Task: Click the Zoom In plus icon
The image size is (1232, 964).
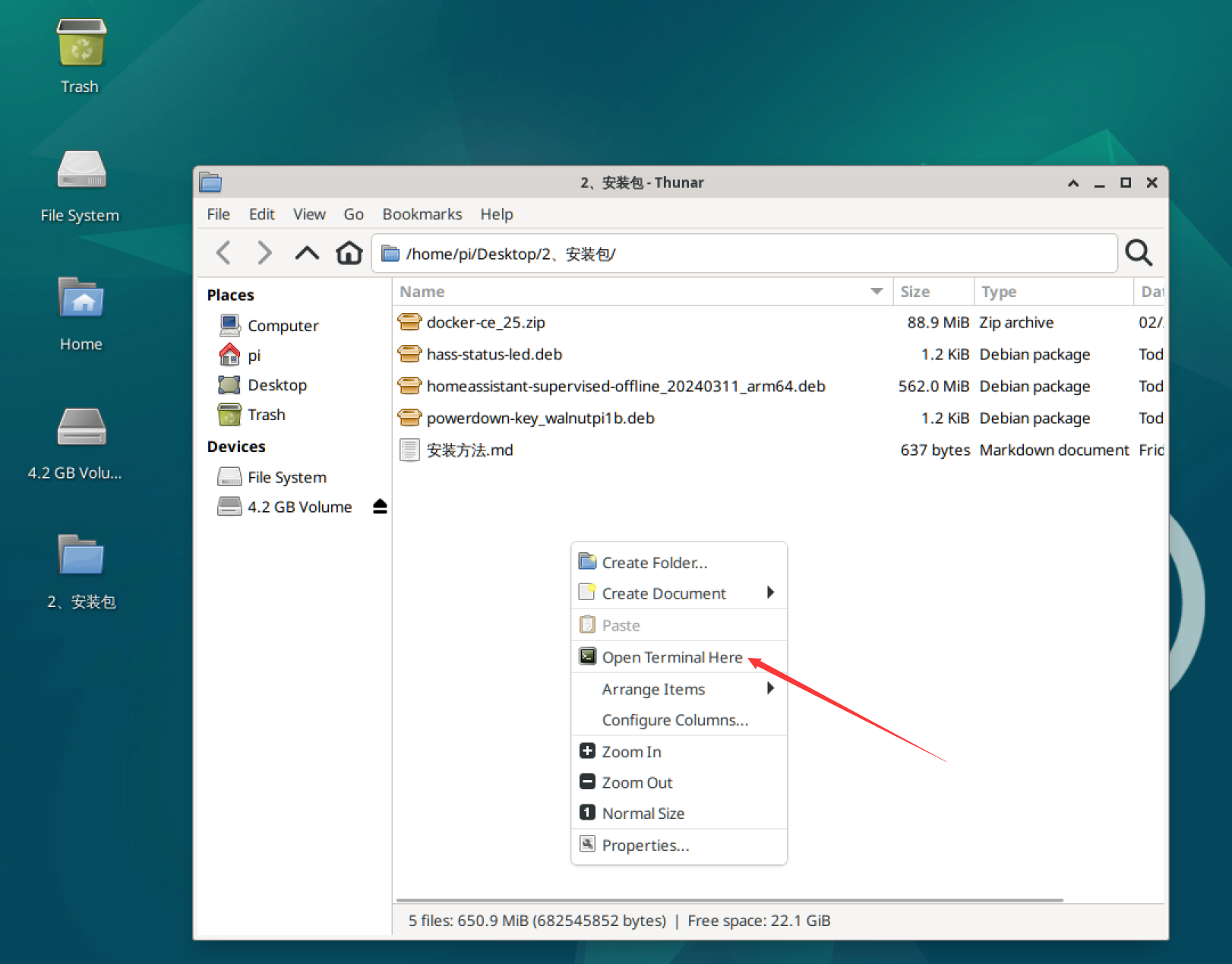Action: (587, 751)
